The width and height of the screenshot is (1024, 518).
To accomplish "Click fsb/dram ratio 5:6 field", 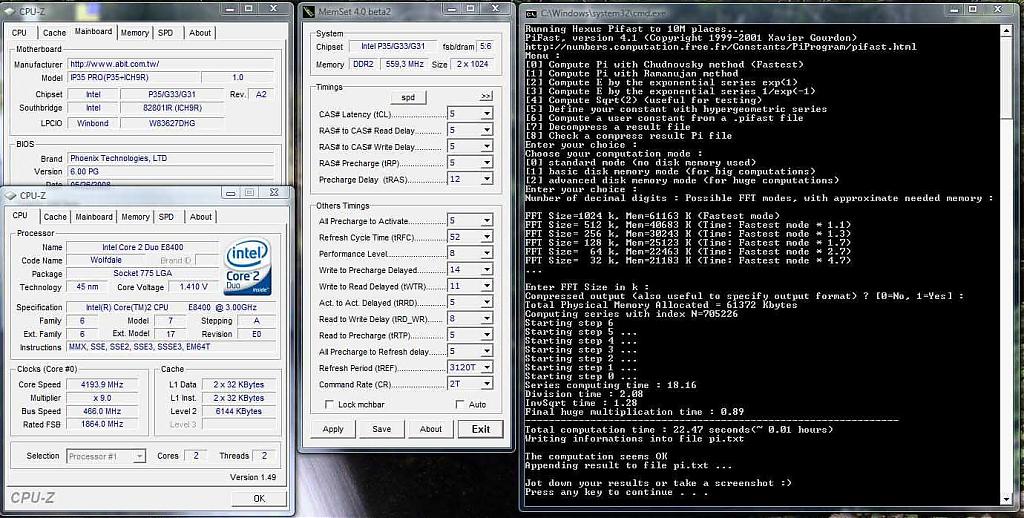I will click(485, 46).
